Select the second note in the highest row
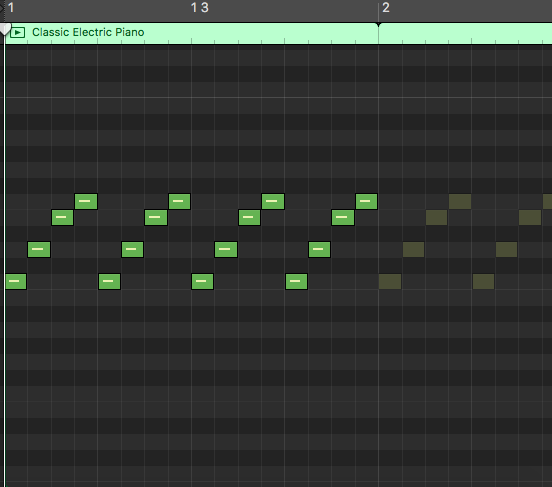The image size is (552, 487). tap(180, 201)
